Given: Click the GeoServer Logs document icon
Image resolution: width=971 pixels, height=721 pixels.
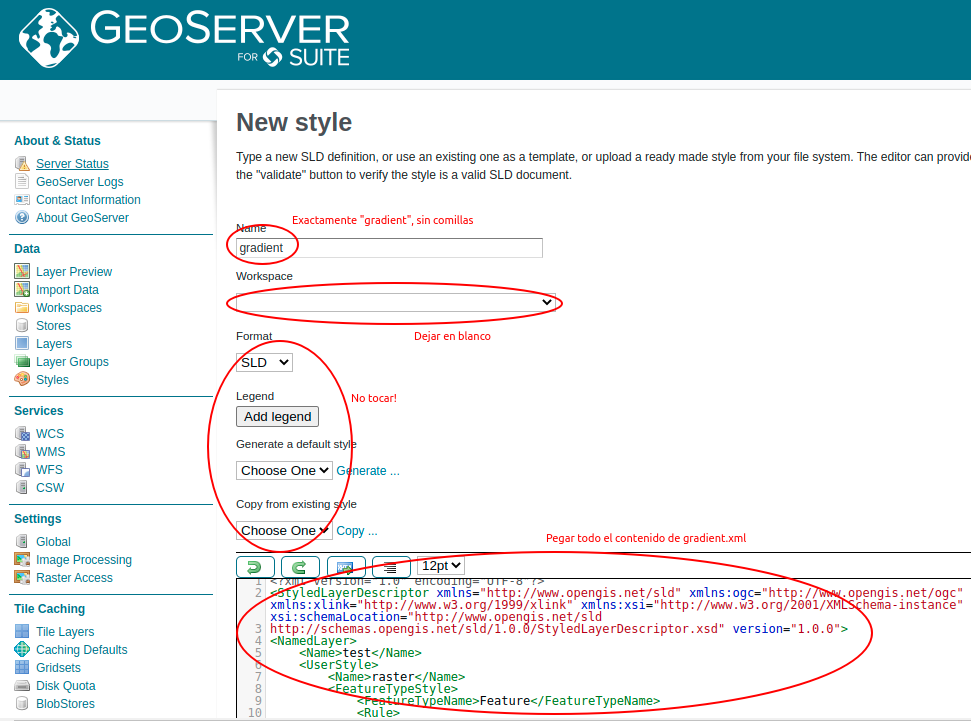Looking at the screenshot, I should (x=22, y=181).
